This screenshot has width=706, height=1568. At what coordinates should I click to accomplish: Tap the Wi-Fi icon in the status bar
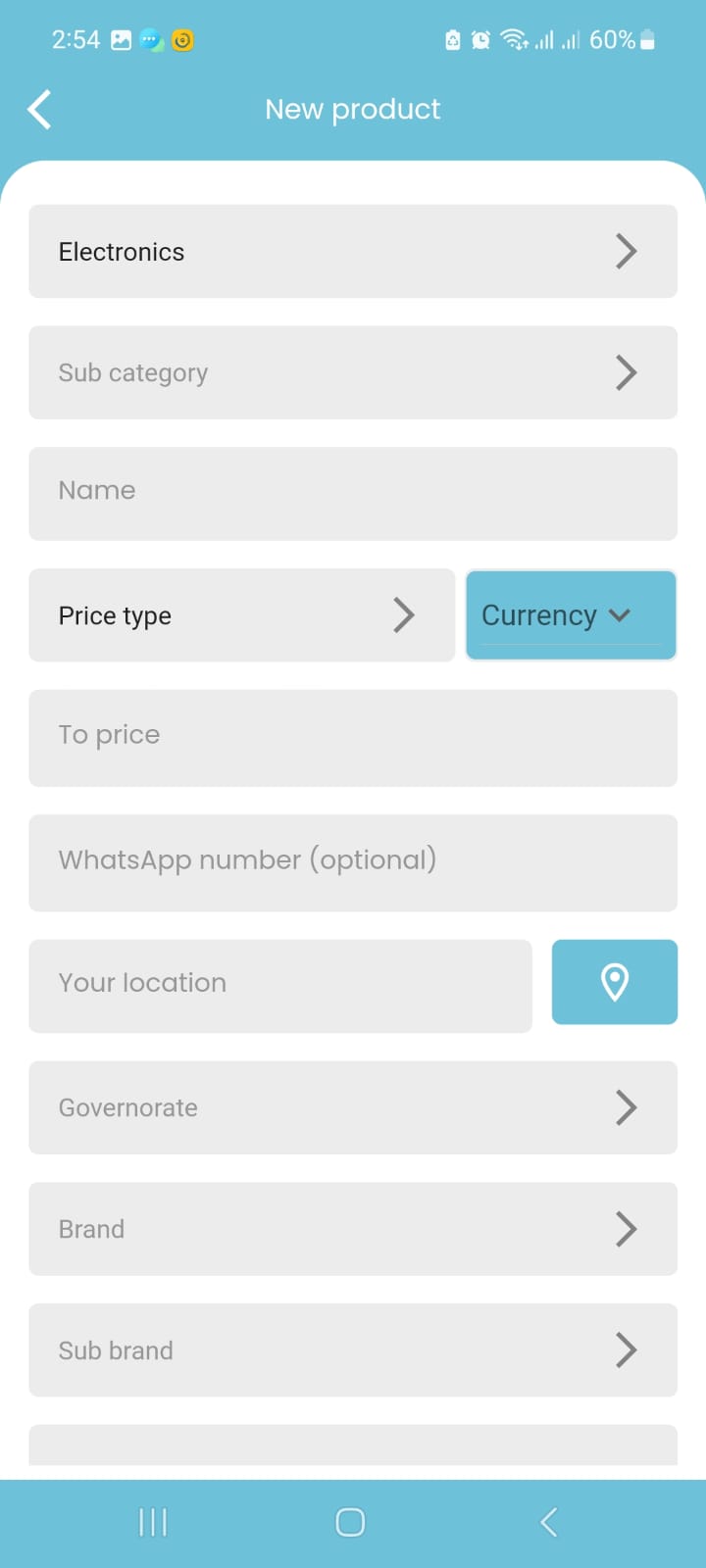pyautogui.click(x=514, y=40)
